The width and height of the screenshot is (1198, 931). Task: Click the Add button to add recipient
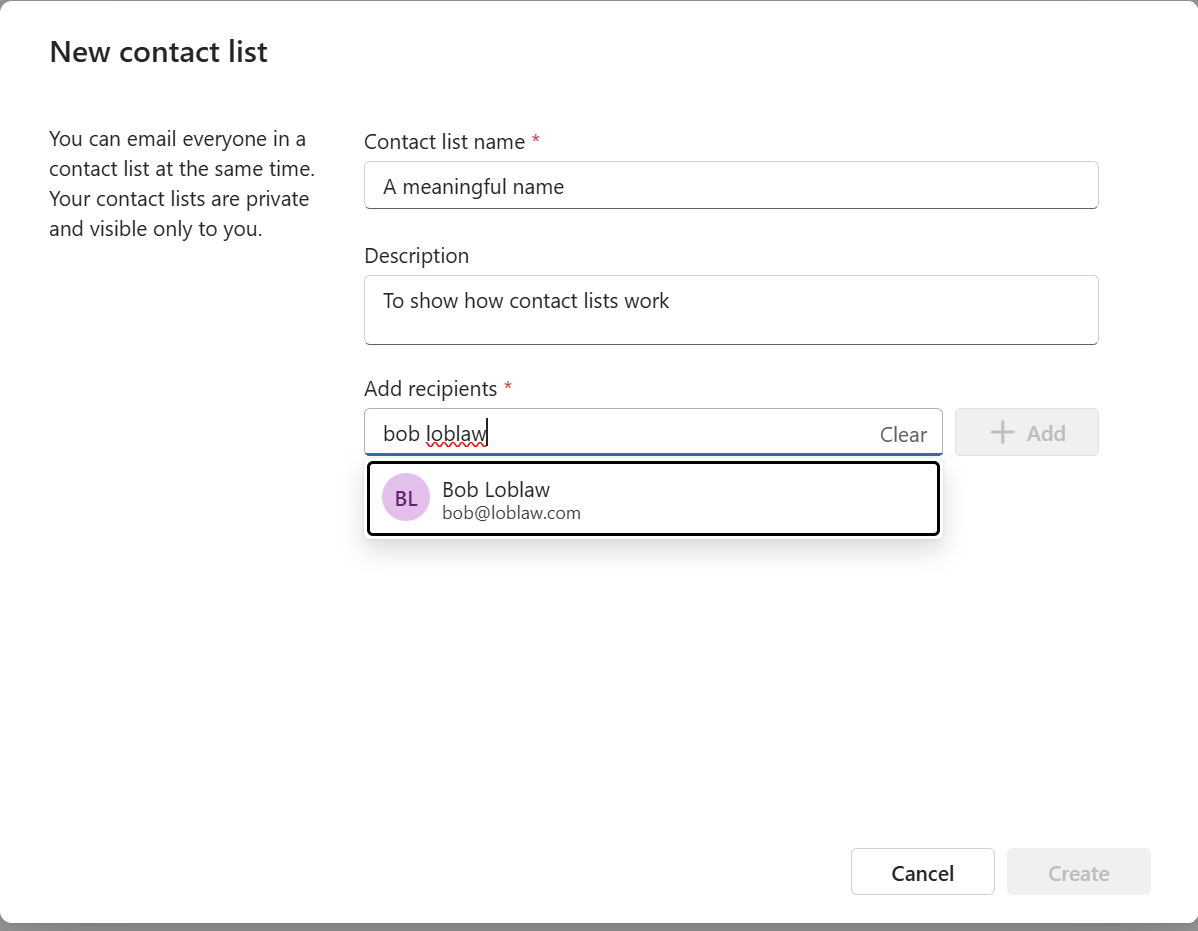1026,432
